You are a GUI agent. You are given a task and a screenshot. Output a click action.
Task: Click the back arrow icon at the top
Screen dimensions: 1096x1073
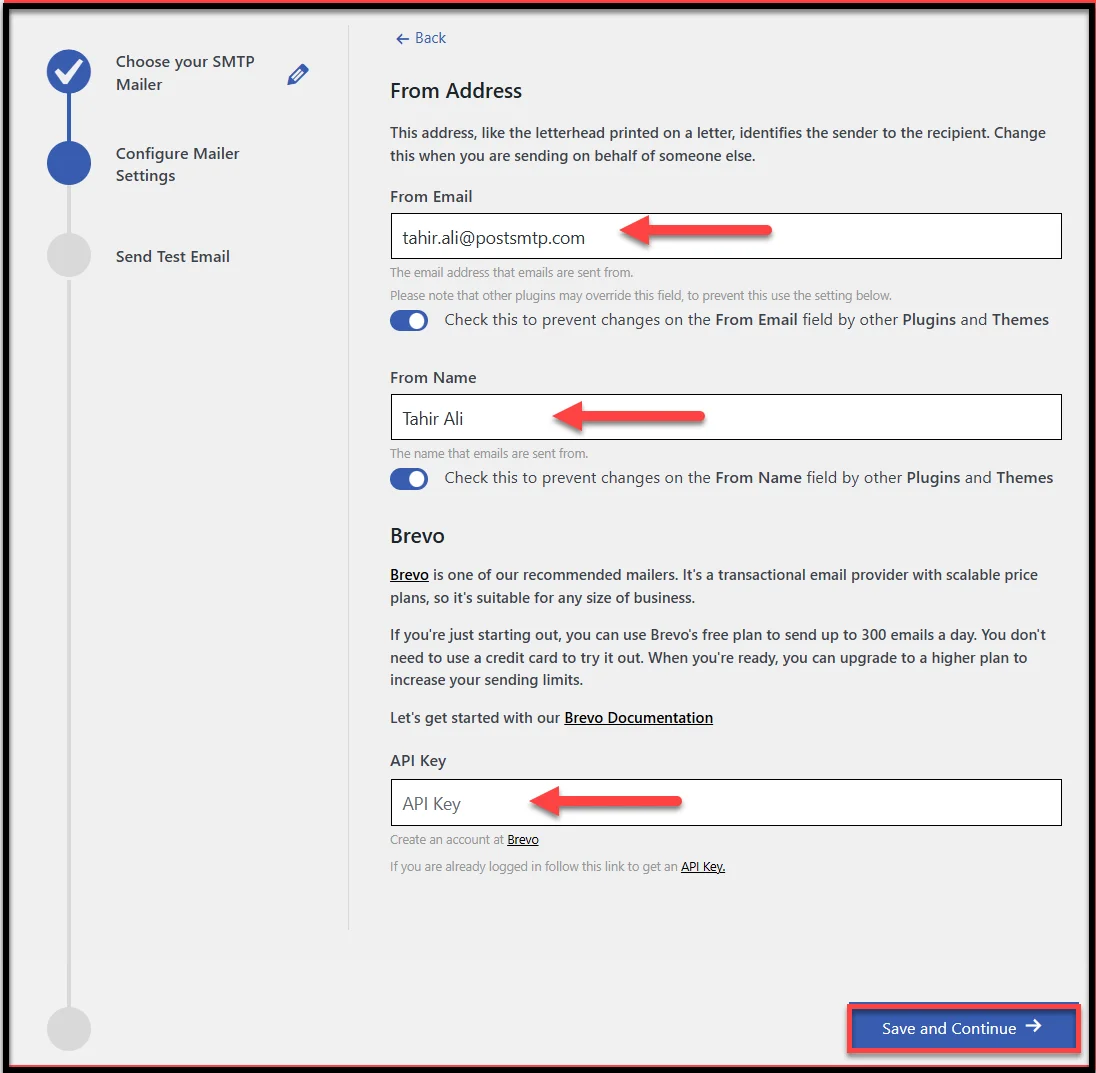(x=400, y=38)
